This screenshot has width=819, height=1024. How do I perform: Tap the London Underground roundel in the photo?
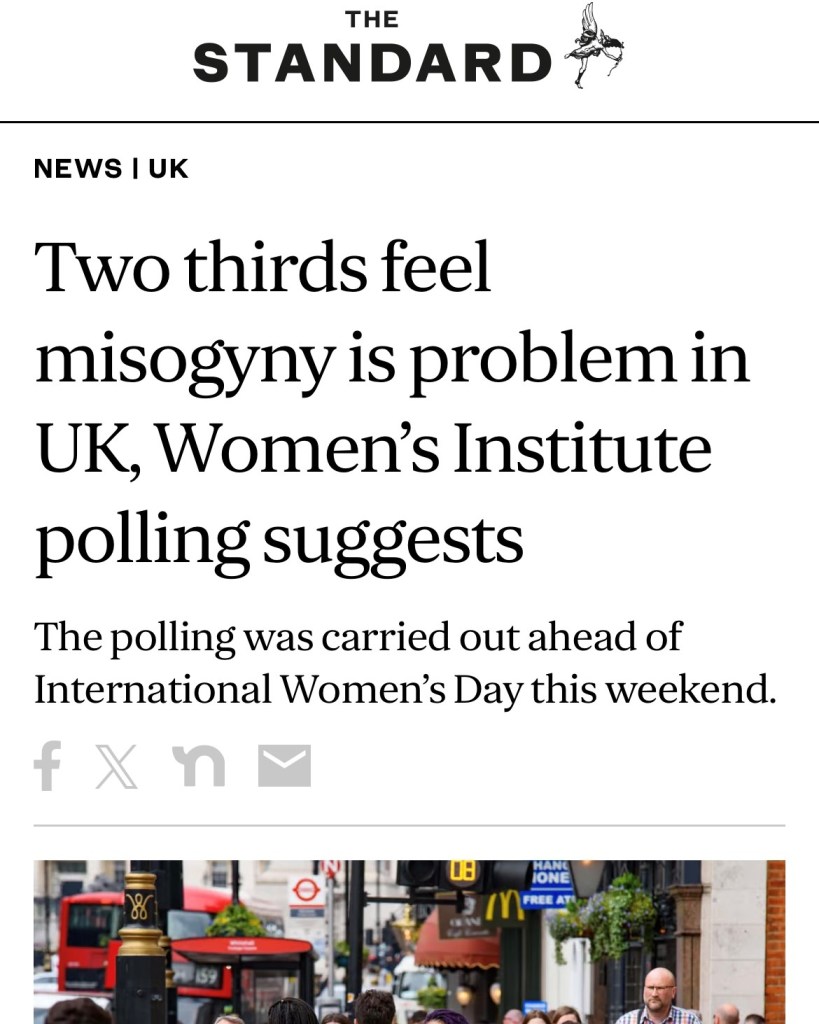pos(304,890)
